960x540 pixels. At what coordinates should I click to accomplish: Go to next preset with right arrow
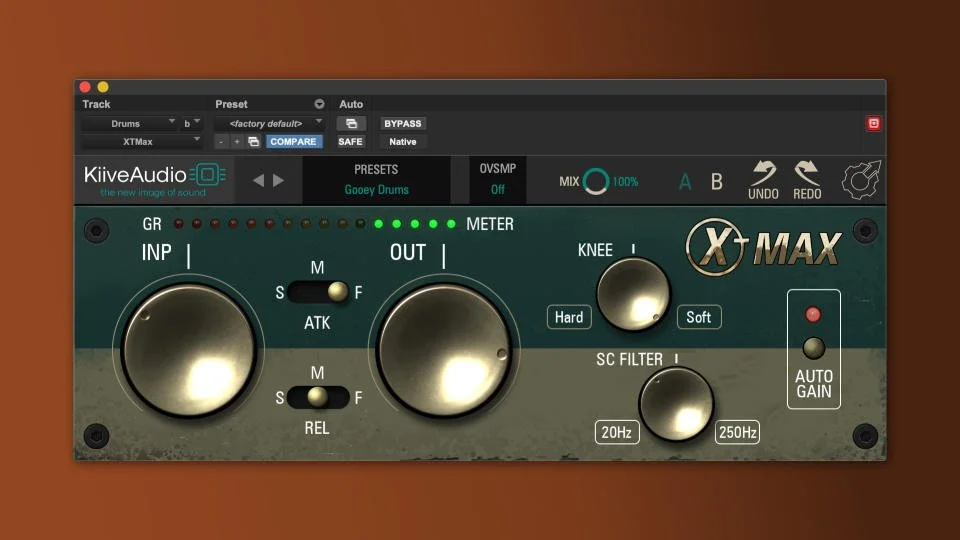point(279,181)
